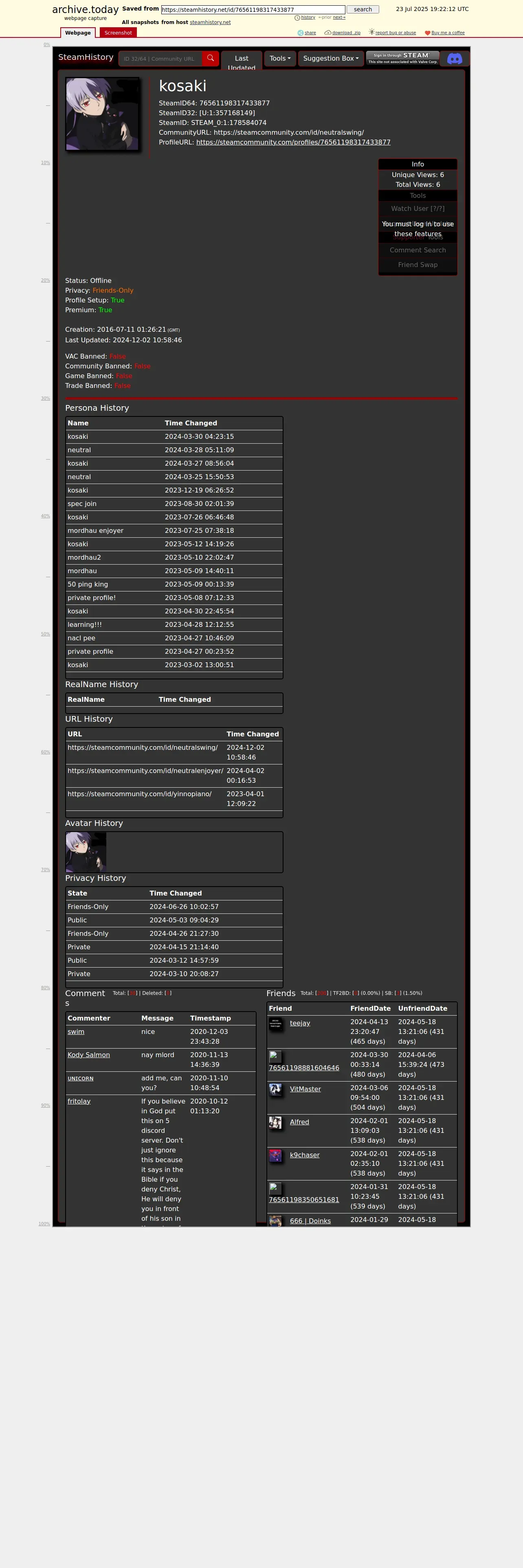The height and width of the screenshot is (1568, 523).
Task: Jump to 10% page position marker
Action: click(x=46, y=162)
